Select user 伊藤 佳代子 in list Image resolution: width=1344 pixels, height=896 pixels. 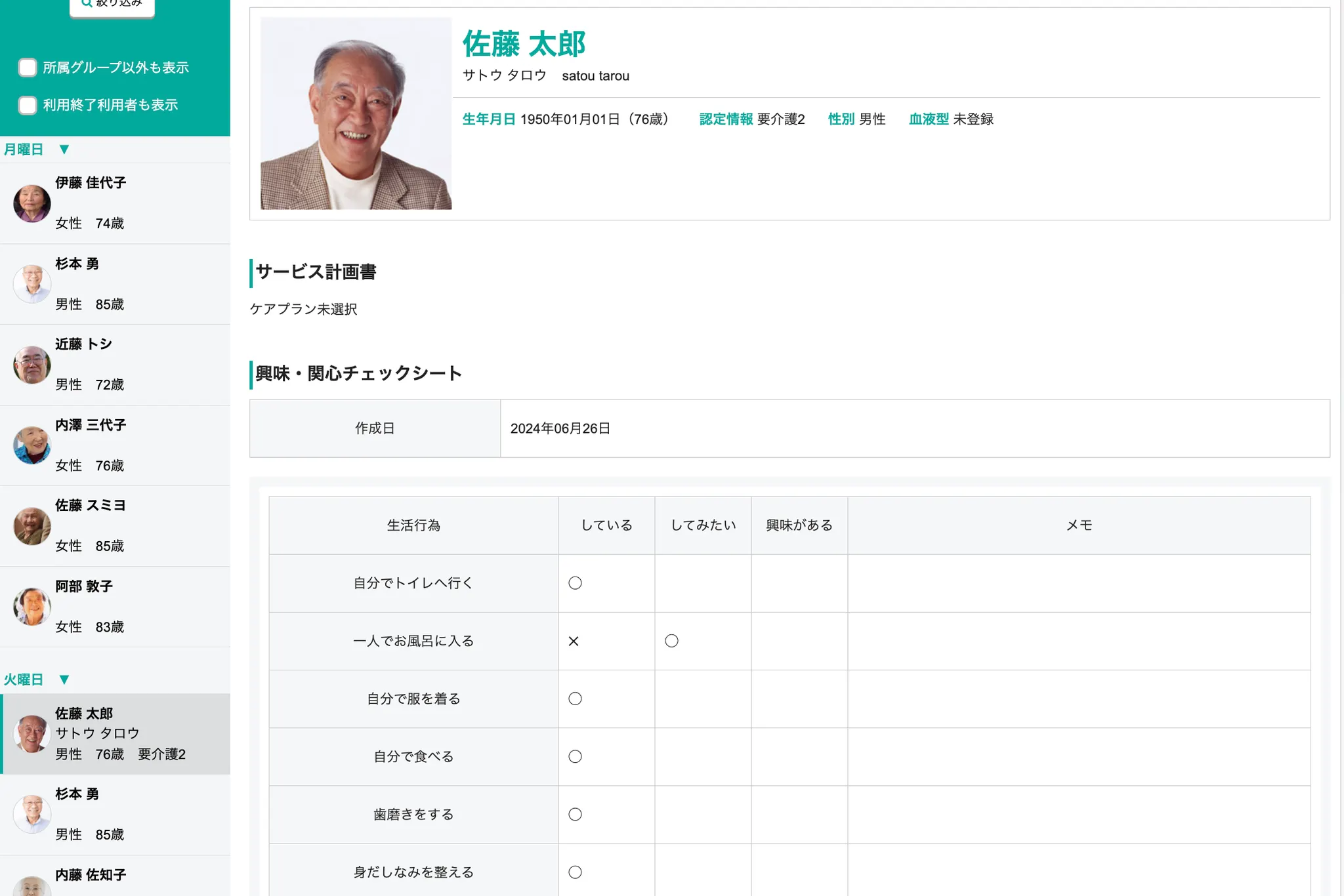(115, 203)
